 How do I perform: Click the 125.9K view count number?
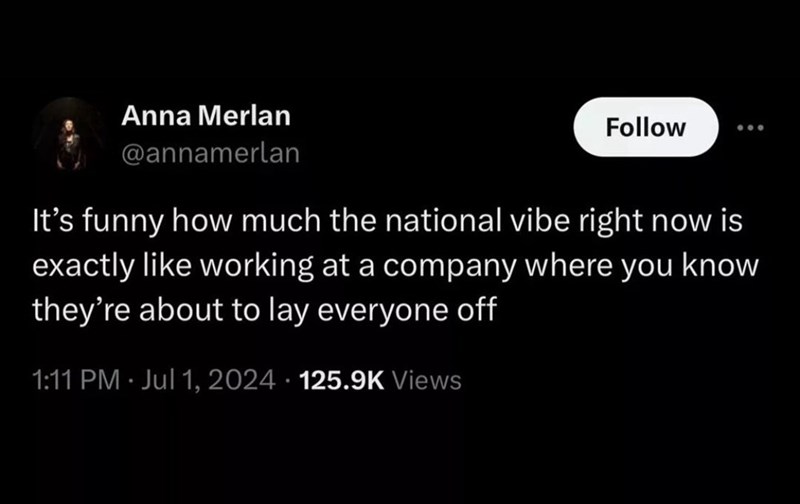pos(335,380)
